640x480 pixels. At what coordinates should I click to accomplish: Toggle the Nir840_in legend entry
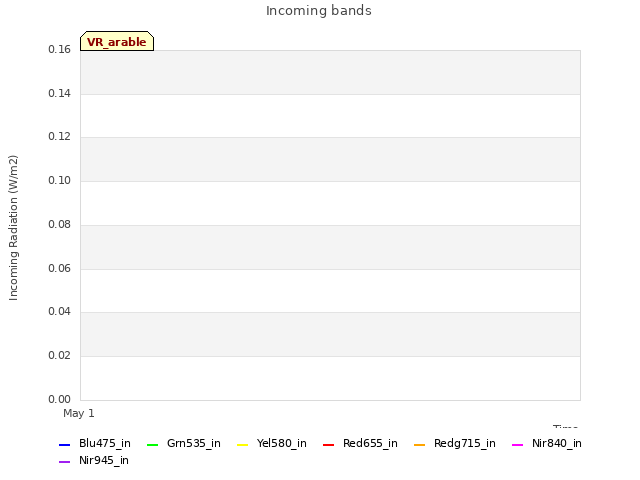pos(547,444)
